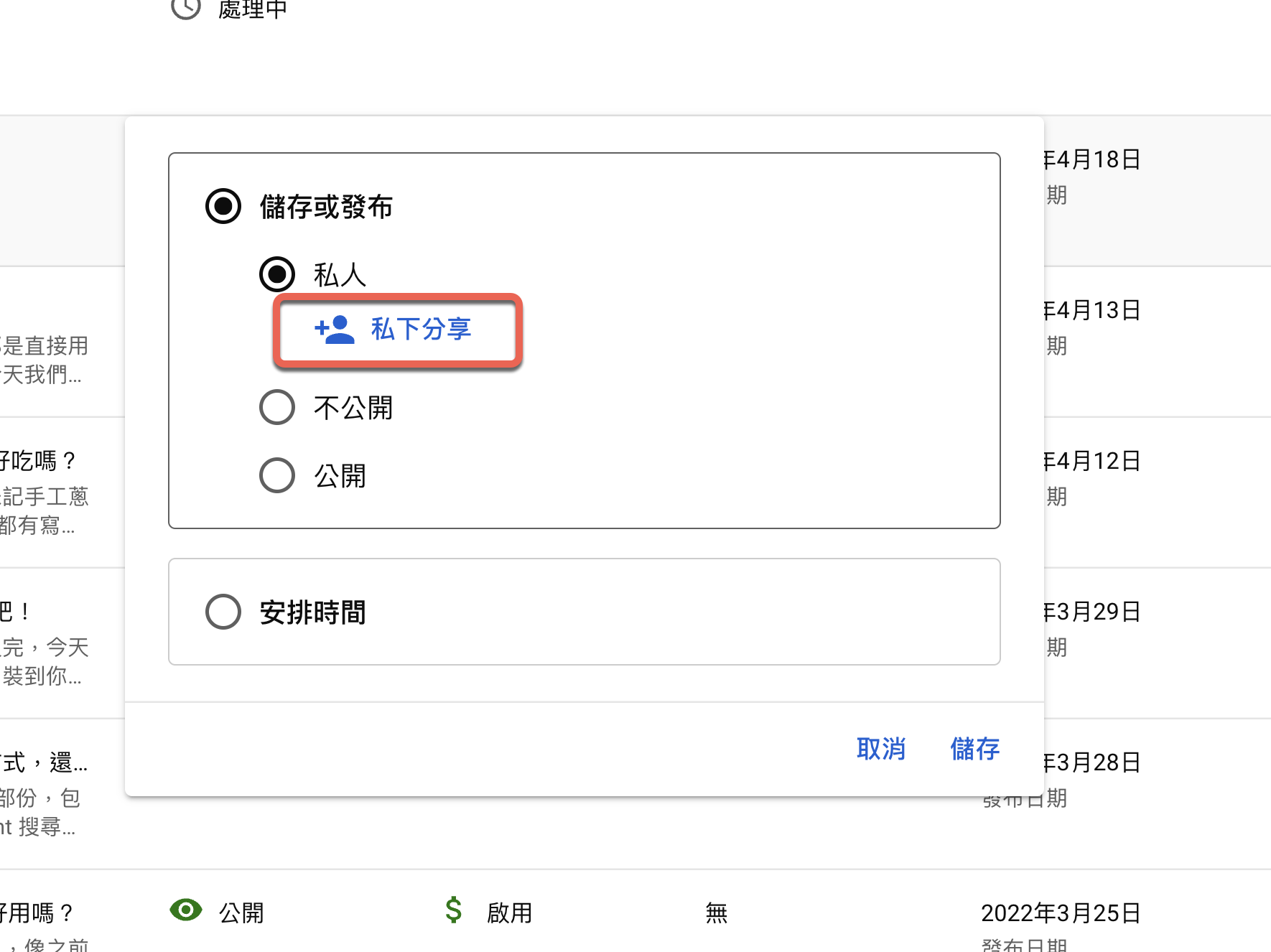The height and width of the screenshot is (952, 1271).
Task: Click the green dollar sign monetization icon
Action: pyautogui.click(x=453, y=910)
